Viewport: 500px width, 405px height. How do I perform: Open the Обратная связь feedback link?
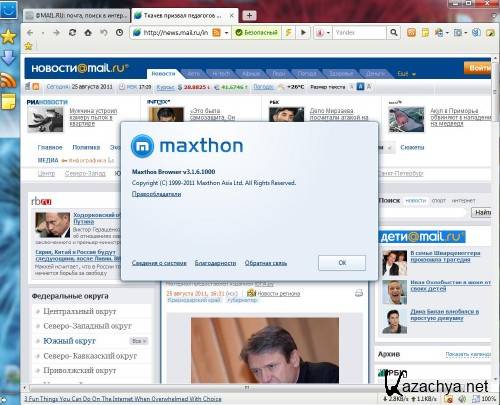point(266,263)
